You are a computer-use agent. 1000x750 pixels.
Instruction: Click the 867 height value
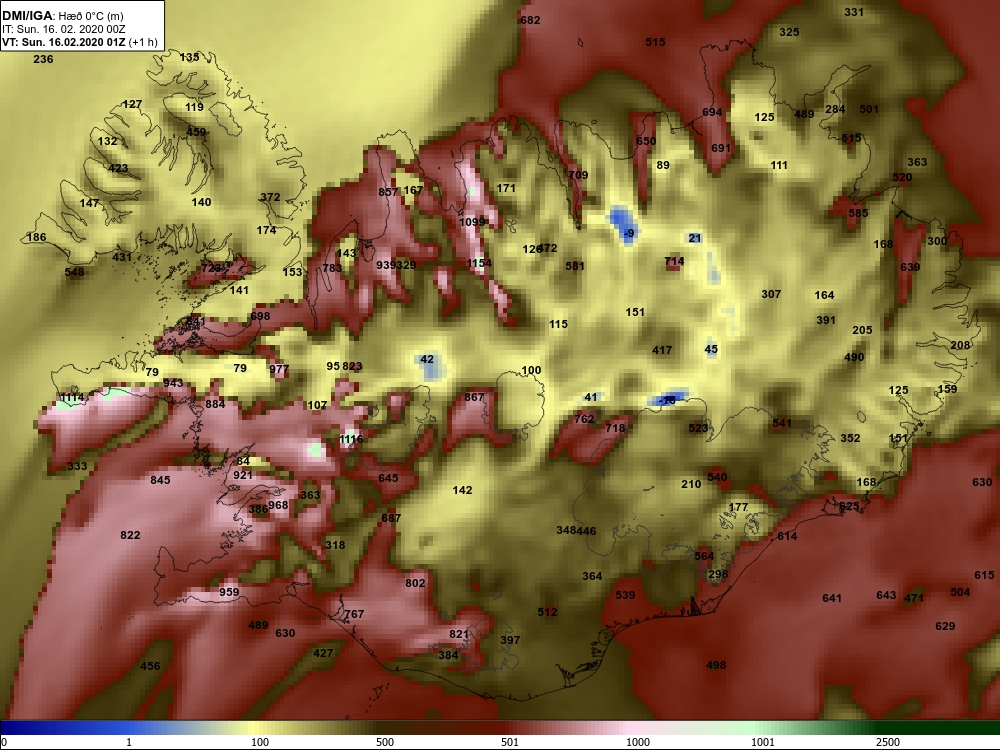(x=474, y=397)
